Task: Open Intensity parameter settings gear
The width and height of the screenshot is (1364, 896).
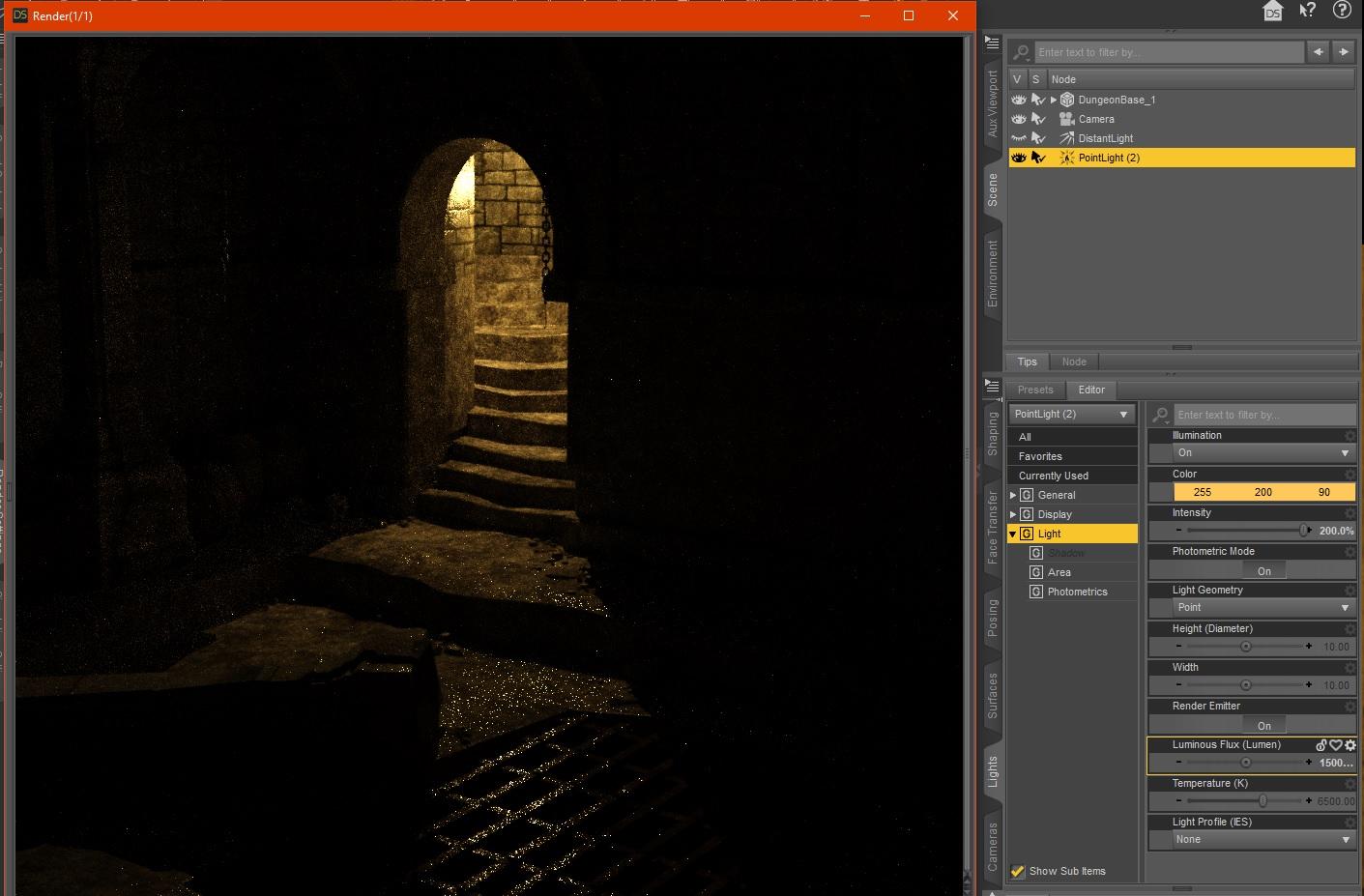Action: [x=1350, y=513]
